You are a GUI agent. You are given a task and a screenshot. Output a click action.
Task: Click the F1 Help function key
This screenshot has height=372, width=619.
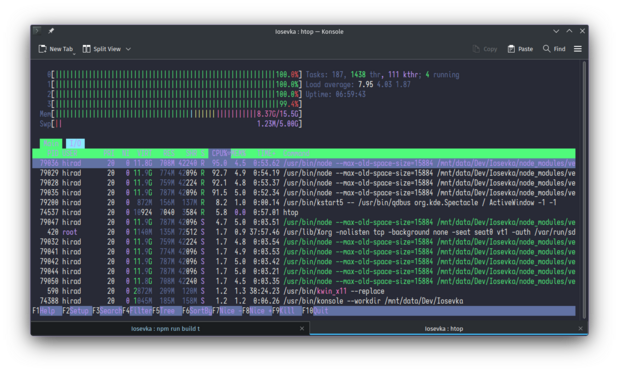47,311
